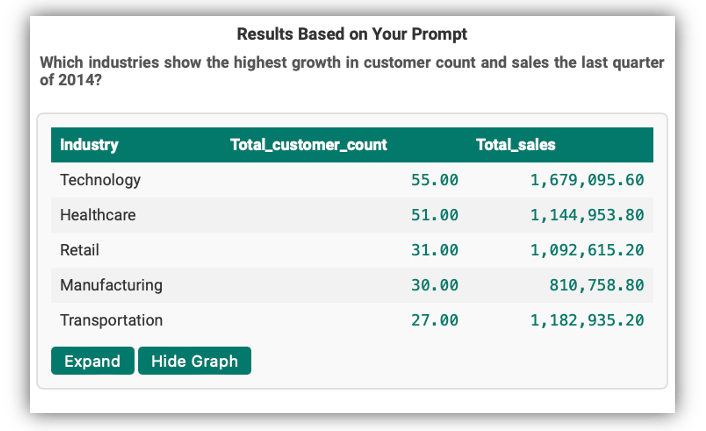Click the Technology row label
The width and height of the screenshot is (706, 431).
[x=100, y=180]
